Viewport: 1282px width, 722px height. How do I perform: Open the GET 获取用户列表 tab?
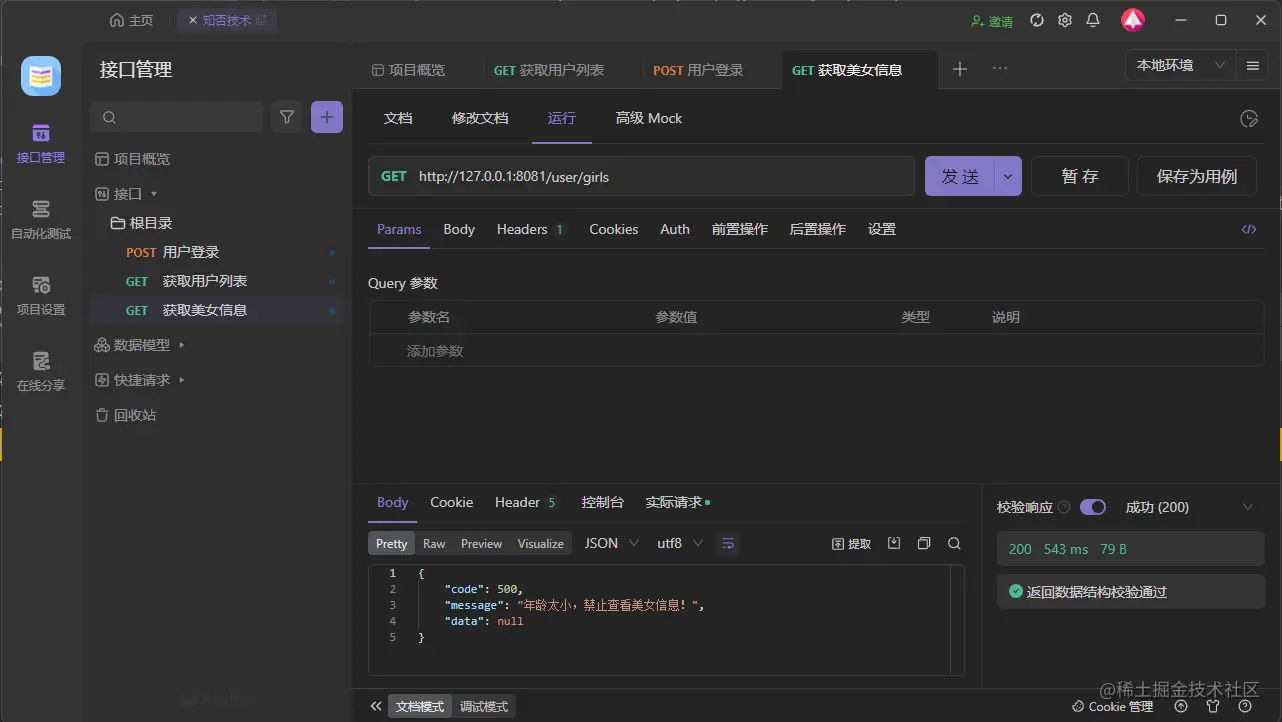click(549, 70)
